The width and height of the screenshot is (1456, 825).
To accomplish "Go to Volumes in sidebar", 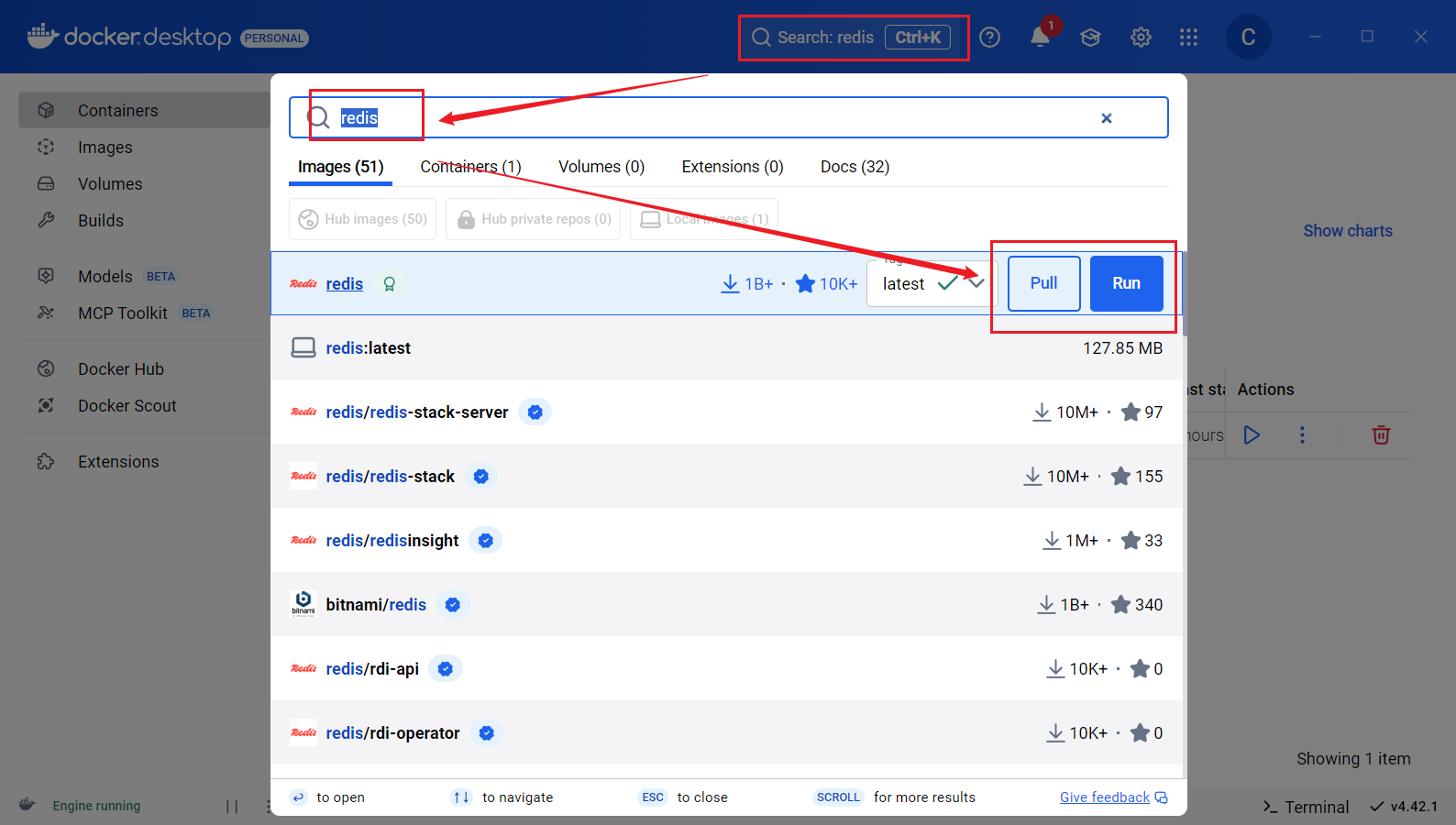I will (x=144, y=183).
